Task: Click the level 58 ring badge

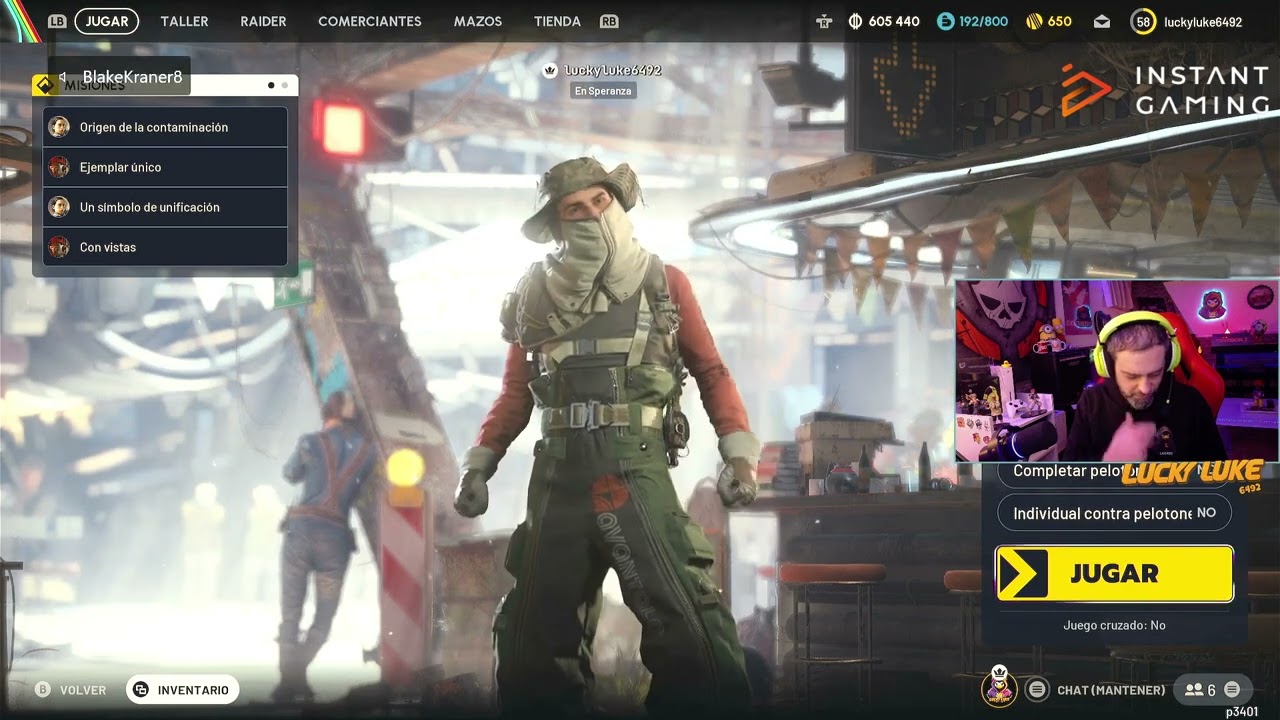Action: pos(1144,21)
